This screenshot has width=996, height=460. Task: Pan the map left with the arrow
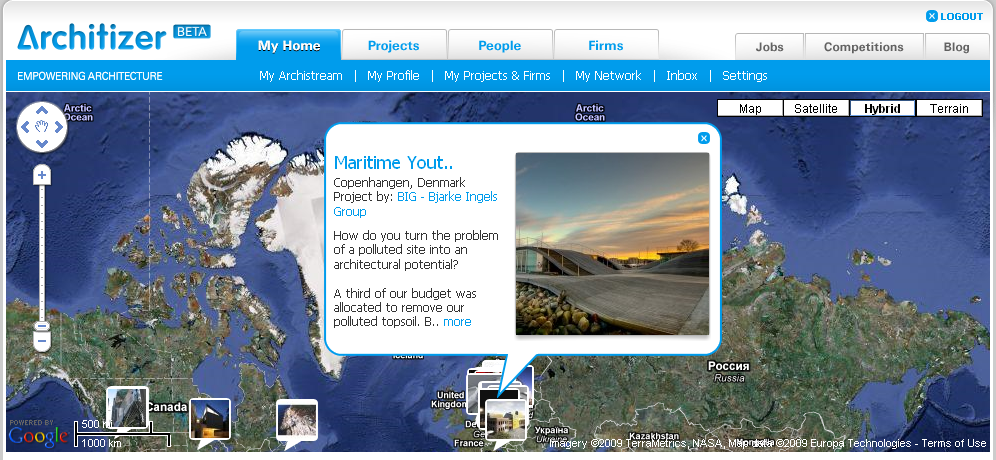25,127
